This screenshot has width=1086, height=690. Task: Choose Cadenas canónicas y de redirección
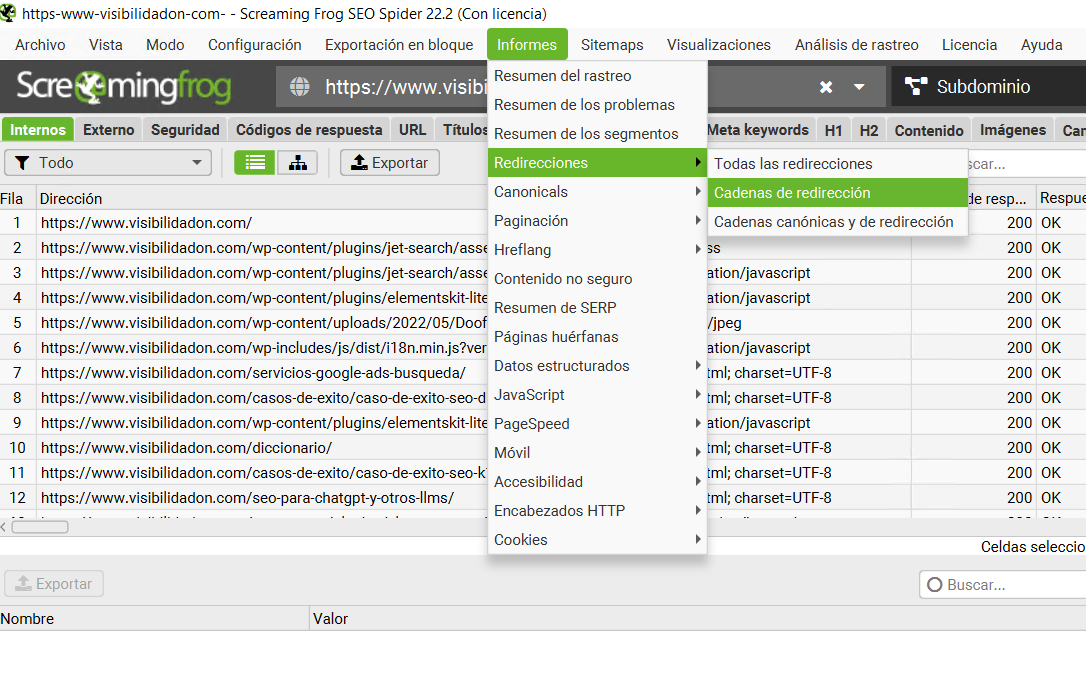(837, 222)
